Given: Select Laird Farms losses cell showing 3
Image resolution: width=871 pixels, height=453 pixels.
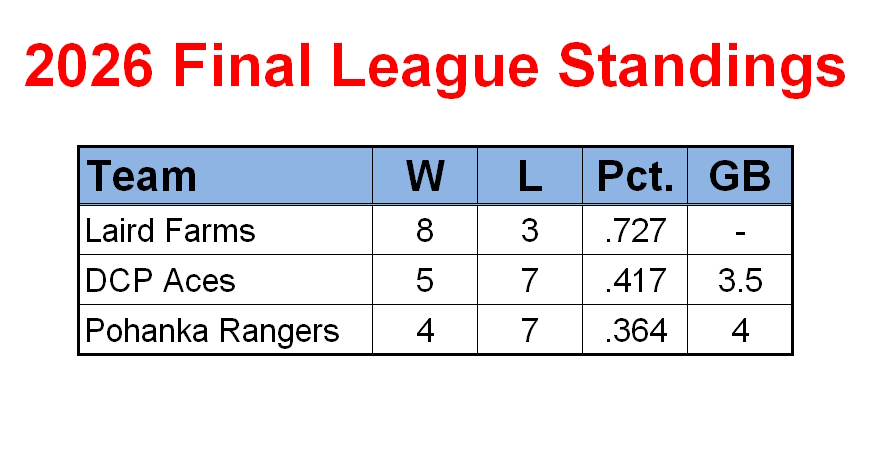Looking at the screenshot, I should pos(530,230).
